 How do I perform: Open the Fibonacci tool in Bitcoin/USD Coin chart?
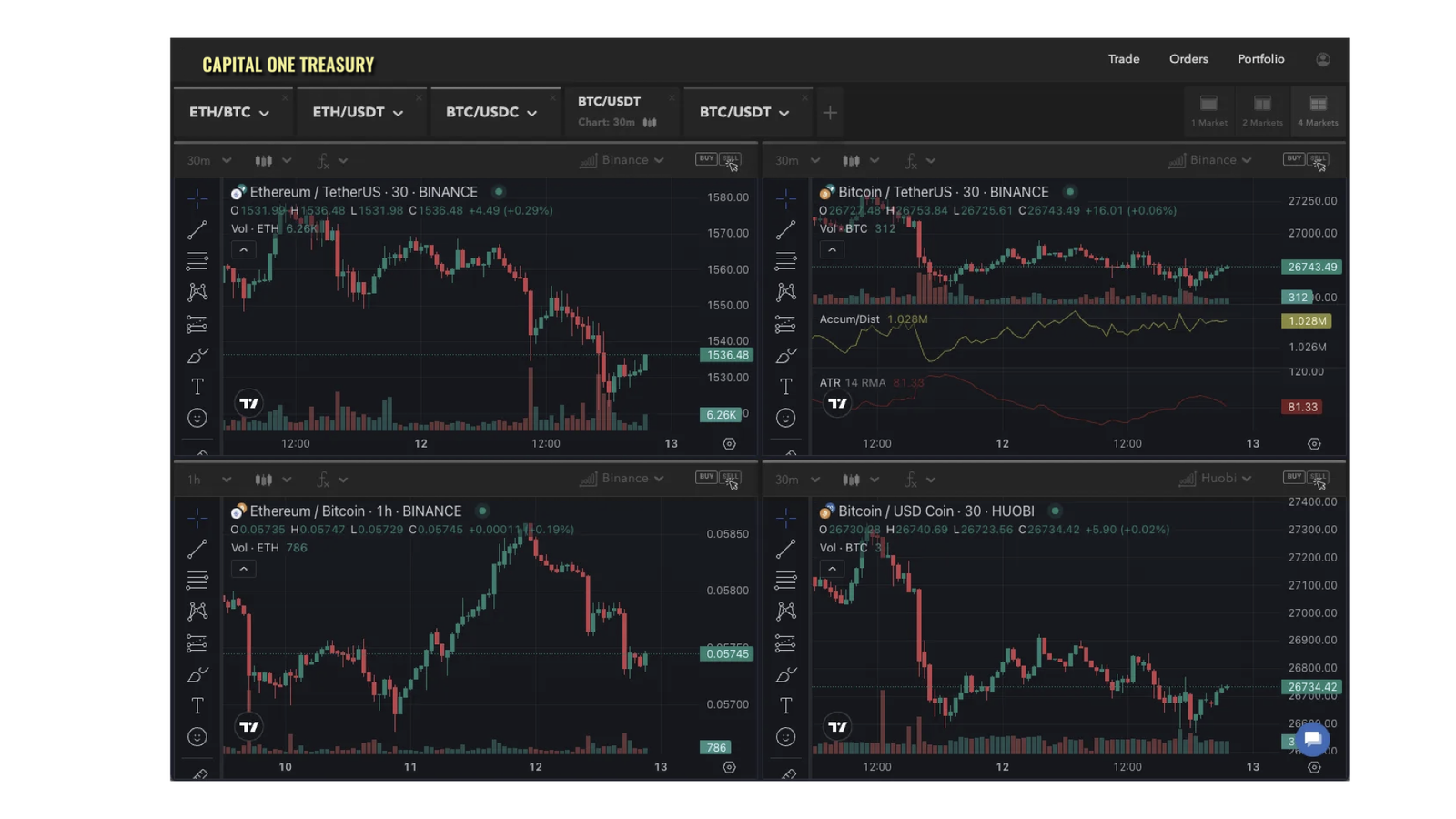[786, 580]
